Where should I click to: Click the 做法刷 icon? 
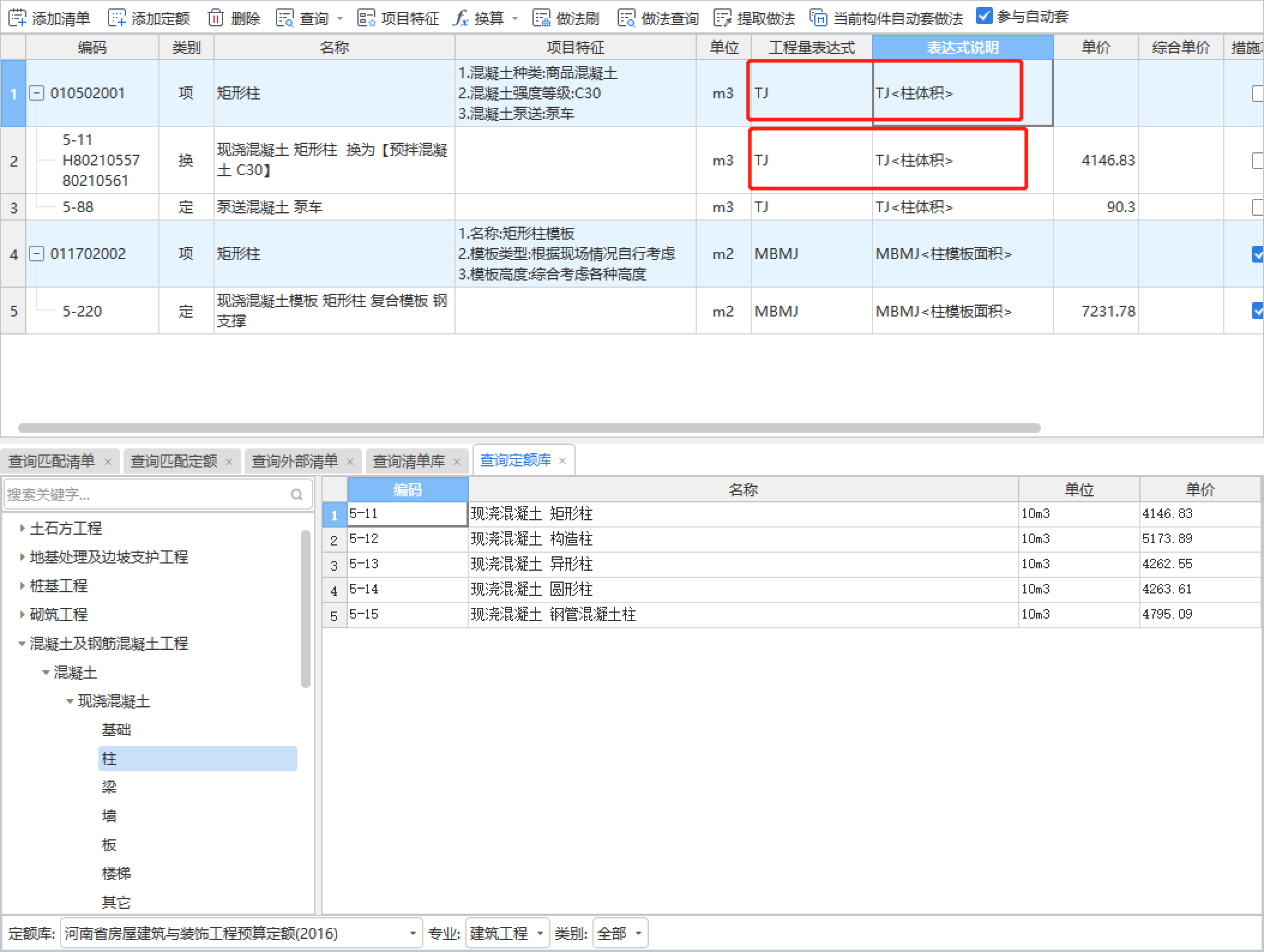pos(541,18)
